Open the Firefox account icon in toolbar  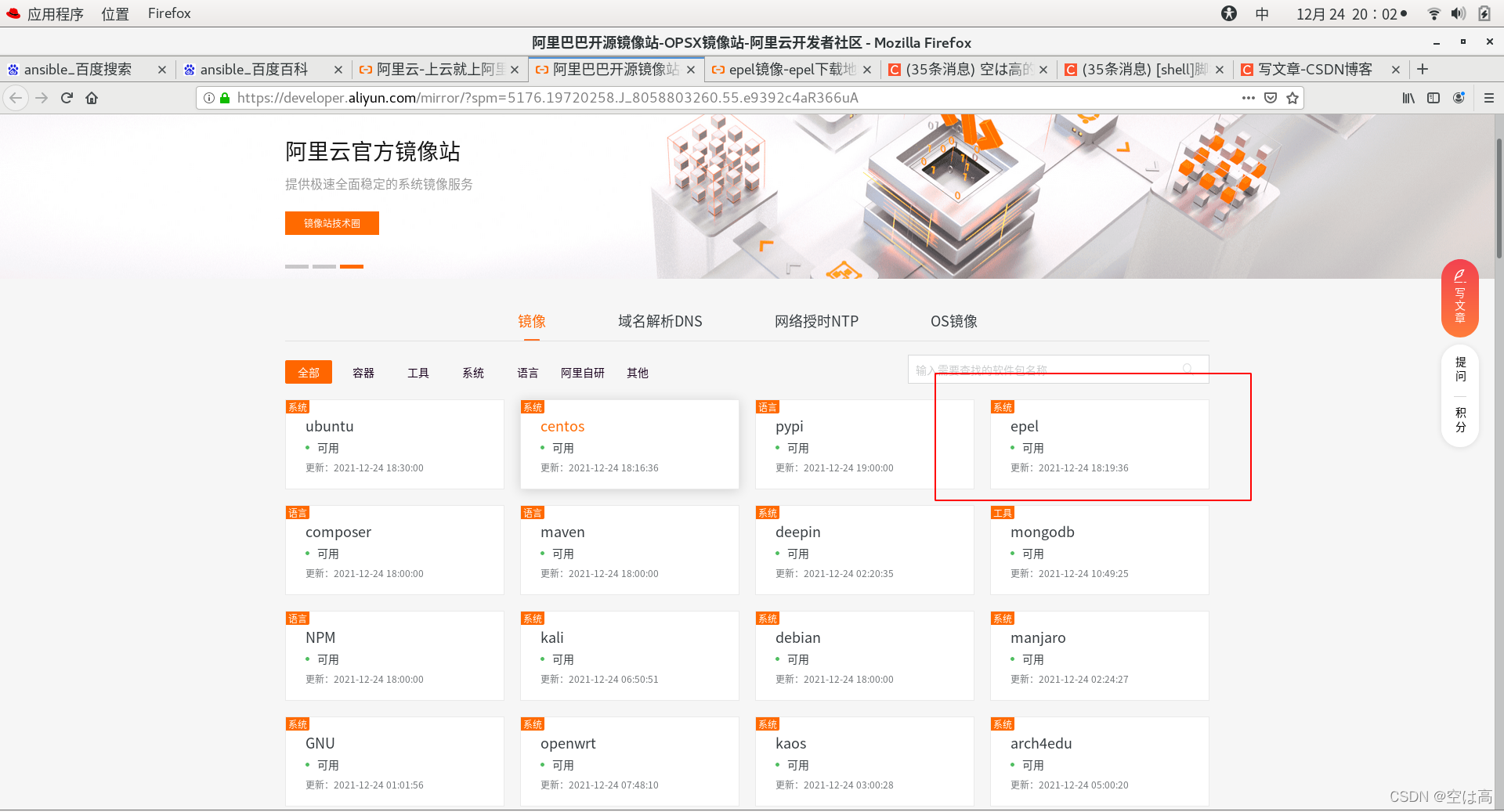pos(1459,98)
